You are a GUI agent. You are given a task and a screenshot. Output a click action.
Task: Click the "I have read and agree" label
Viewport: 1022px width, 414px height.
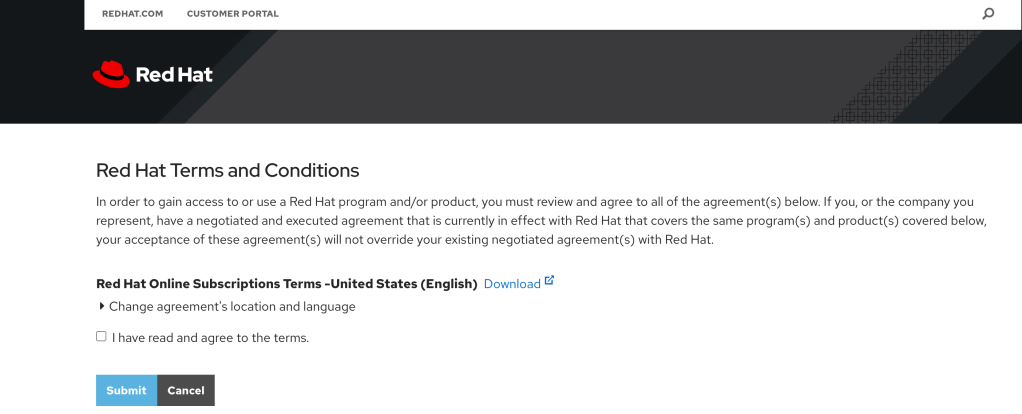click(x=211, y=338)
